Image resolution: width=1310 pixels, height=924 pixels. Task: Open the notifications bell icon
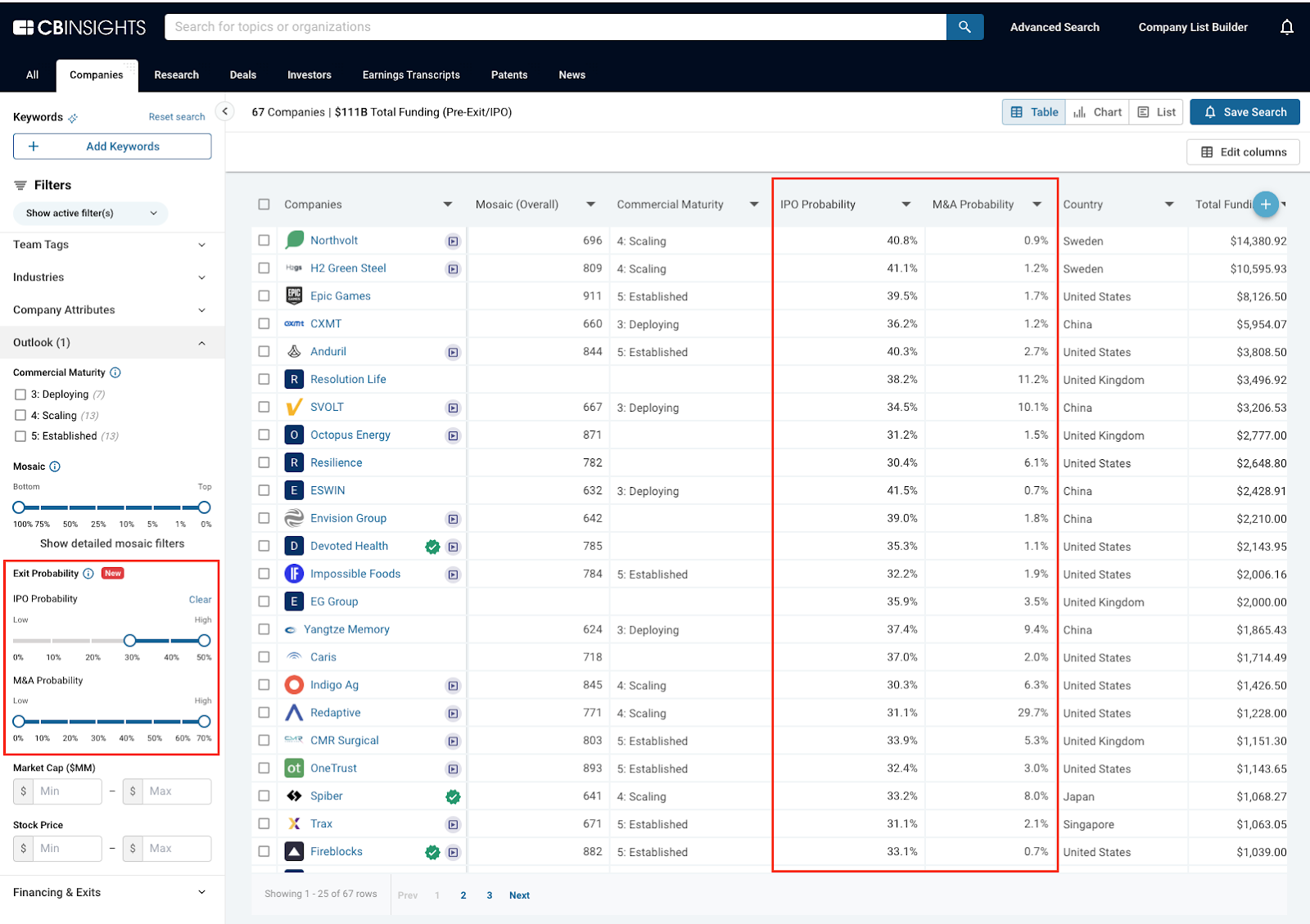(x=1286, y=27)
